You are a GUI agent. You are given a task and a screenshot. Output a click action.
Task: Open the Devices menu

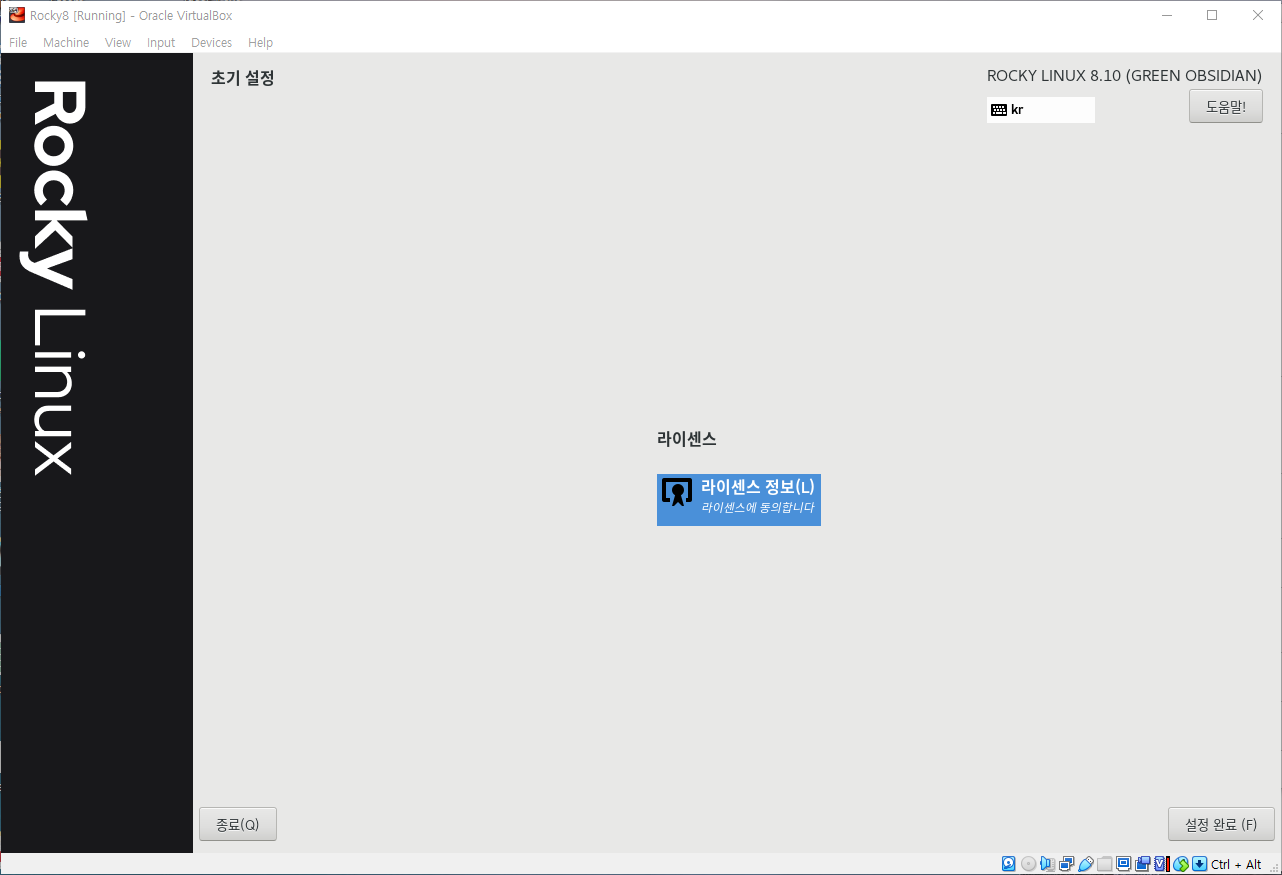[211, 43]
